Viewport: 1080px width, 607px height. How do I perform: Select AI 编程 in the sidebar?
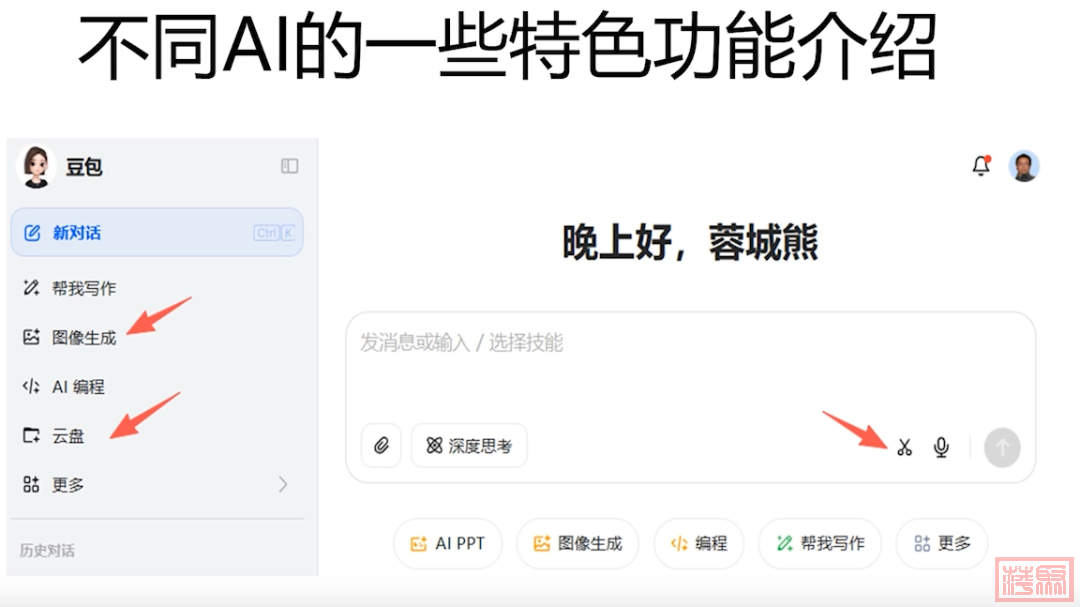78,387
